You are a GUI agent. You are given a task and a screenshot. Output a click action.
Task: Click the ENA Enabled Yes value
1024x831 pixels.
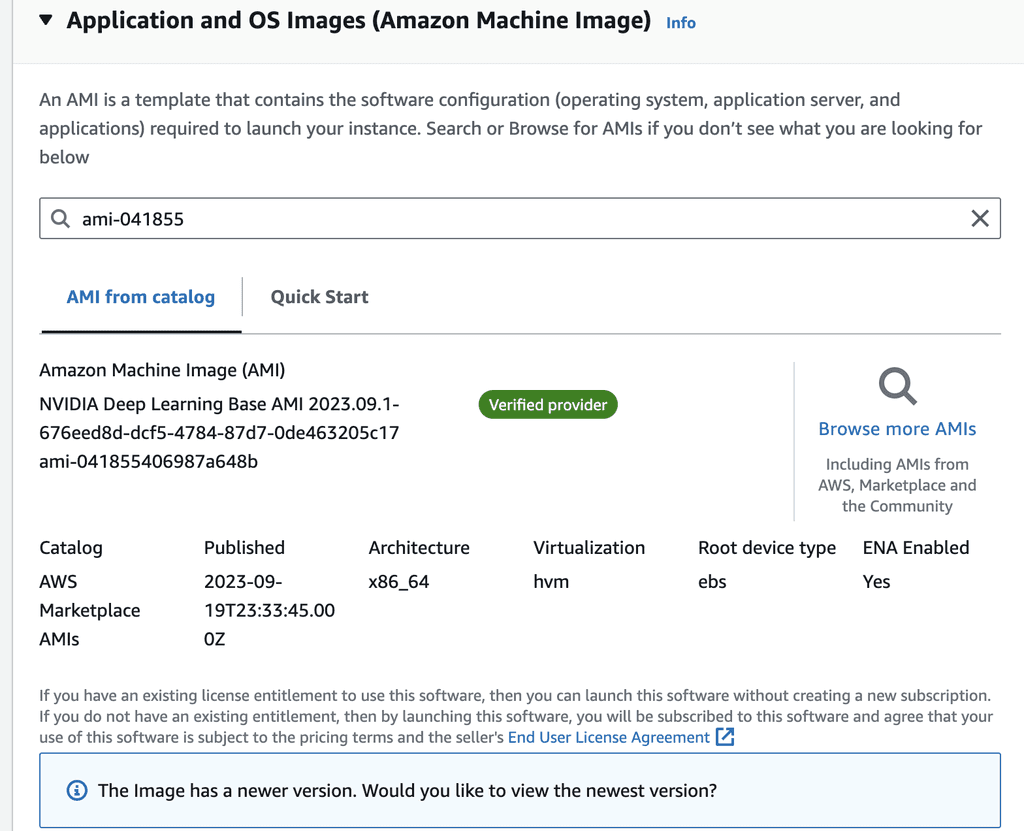click(x=876, y=581)
